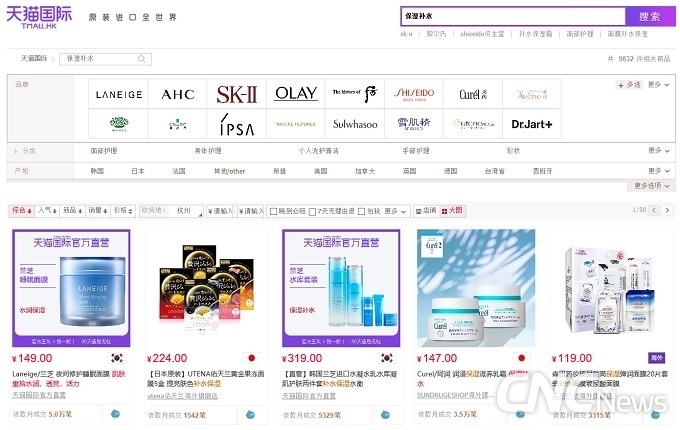
Task: Select the 手部护理 category
Action: (x=416, y=151)
